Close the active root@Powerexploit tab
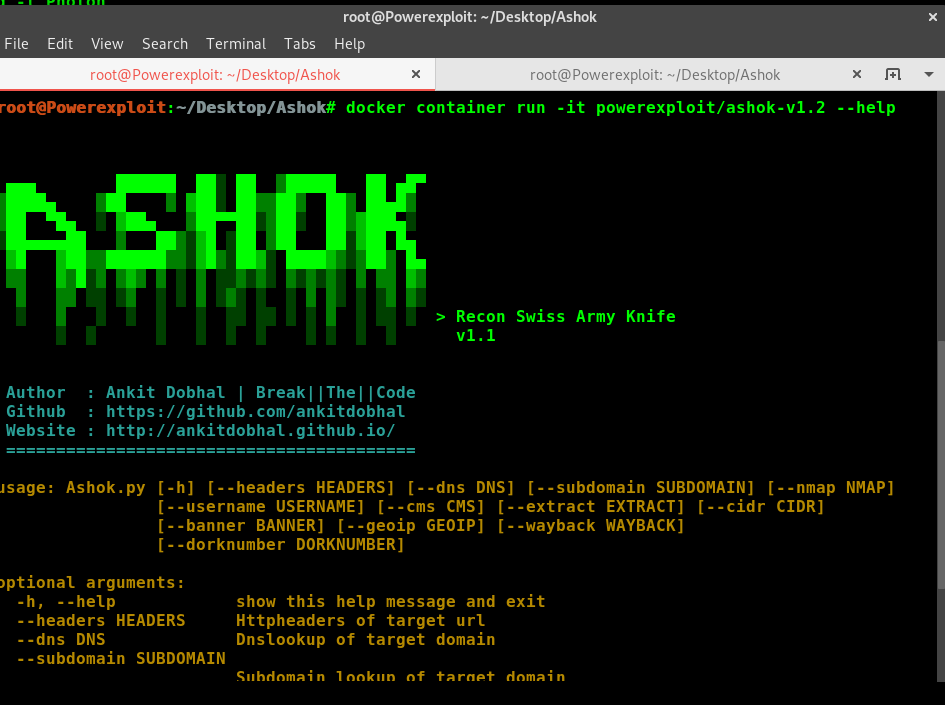Viewport: 945px width, 705px height. pyautogui.click(x=416, y=74)
